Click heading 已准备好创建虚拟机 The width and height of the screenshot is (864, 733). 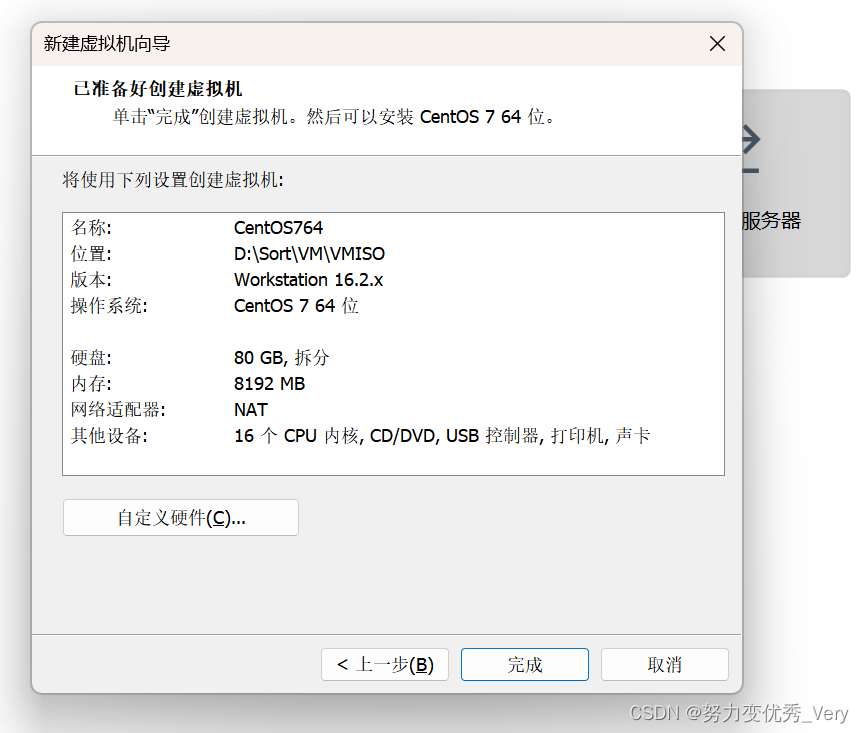(158, 88)
